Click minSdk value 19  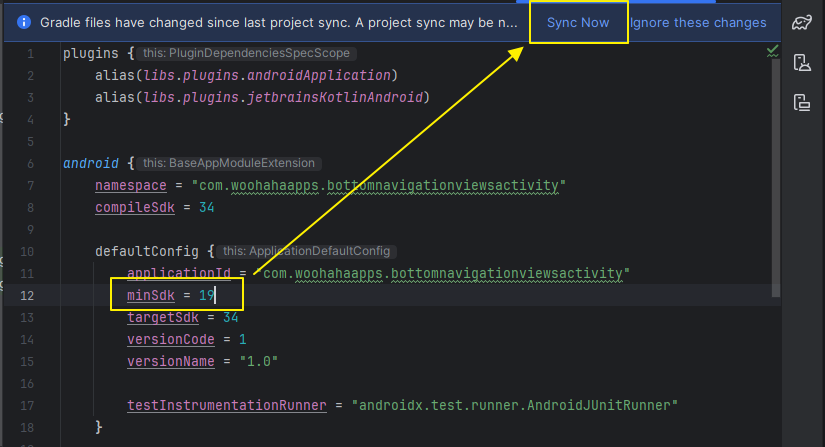click(x=207, y=295)
